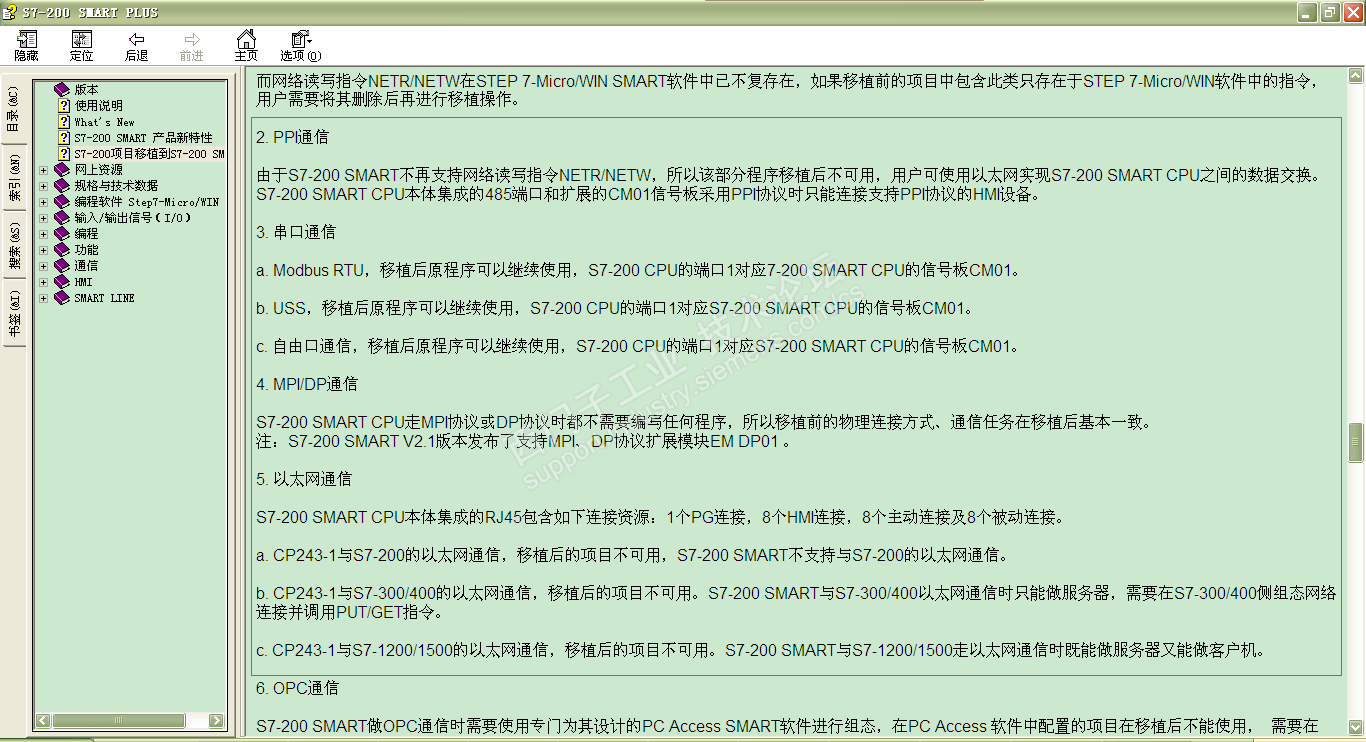Click the content pane's scroll-up arrow
The image size is (1366, 742).
coord(1356,74)
